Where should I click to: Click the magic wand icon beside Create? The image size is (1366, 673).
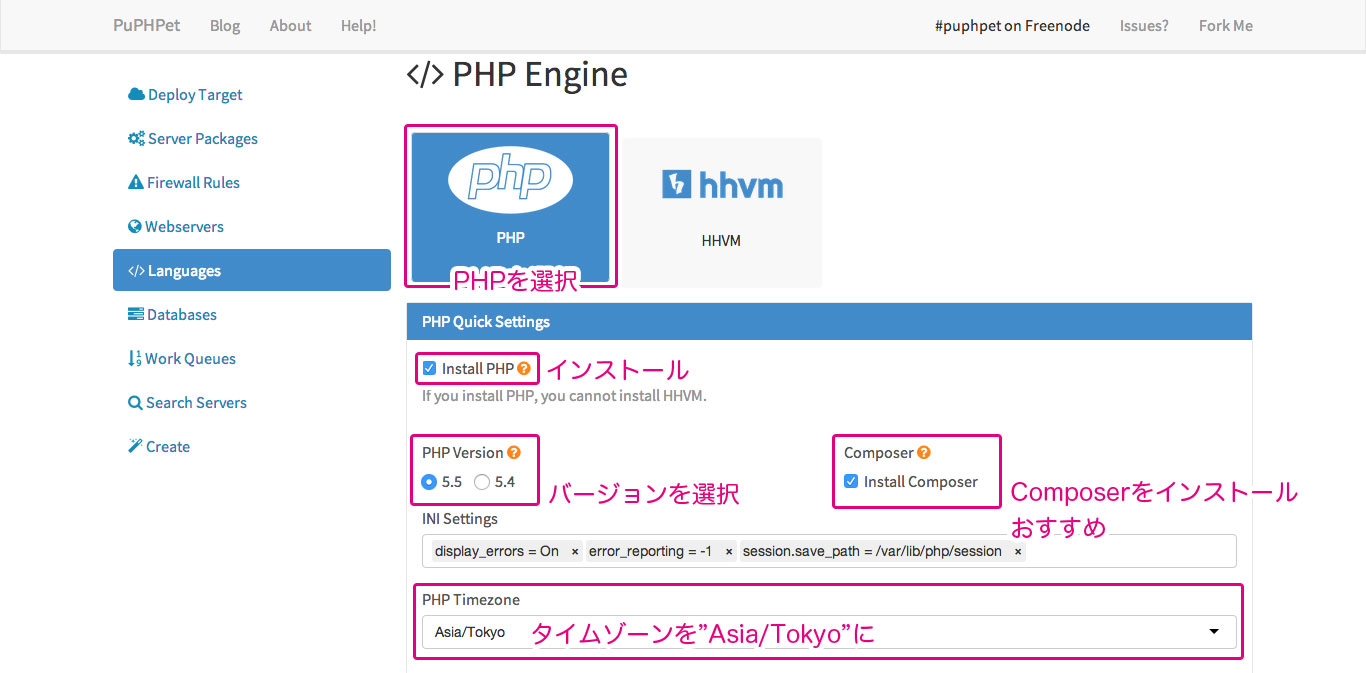click(x=135, y=447)
